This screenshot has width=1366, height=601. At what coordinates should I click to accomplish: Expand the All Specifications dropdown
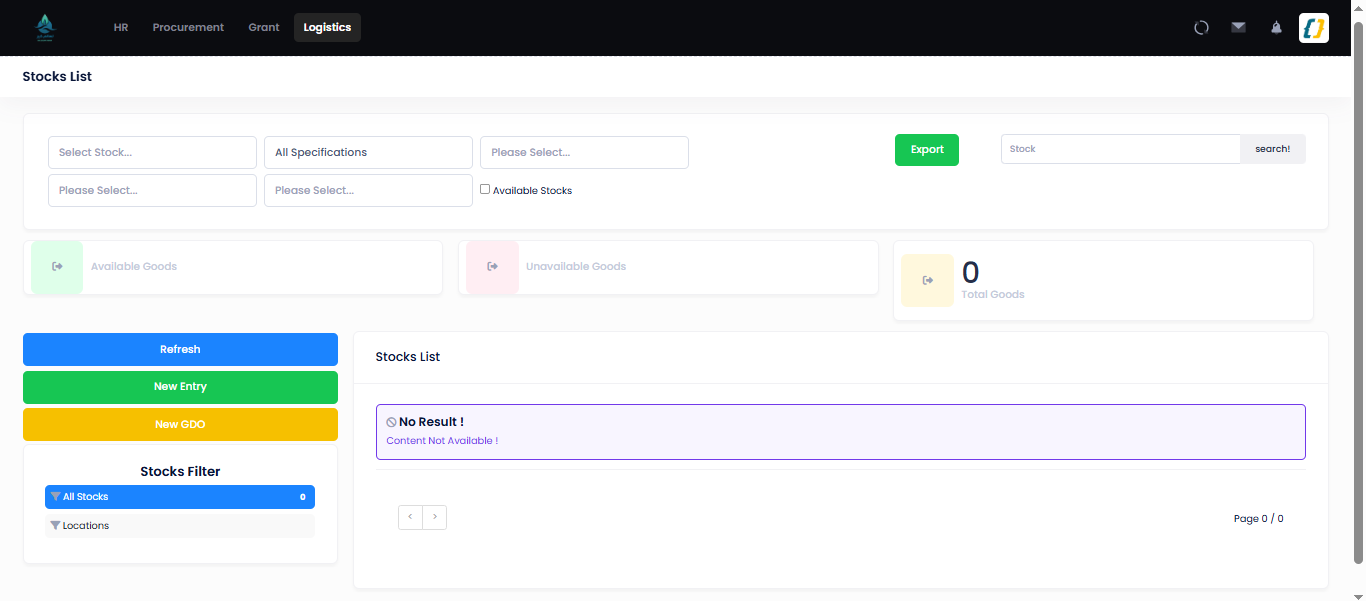[x=368, y=152]
